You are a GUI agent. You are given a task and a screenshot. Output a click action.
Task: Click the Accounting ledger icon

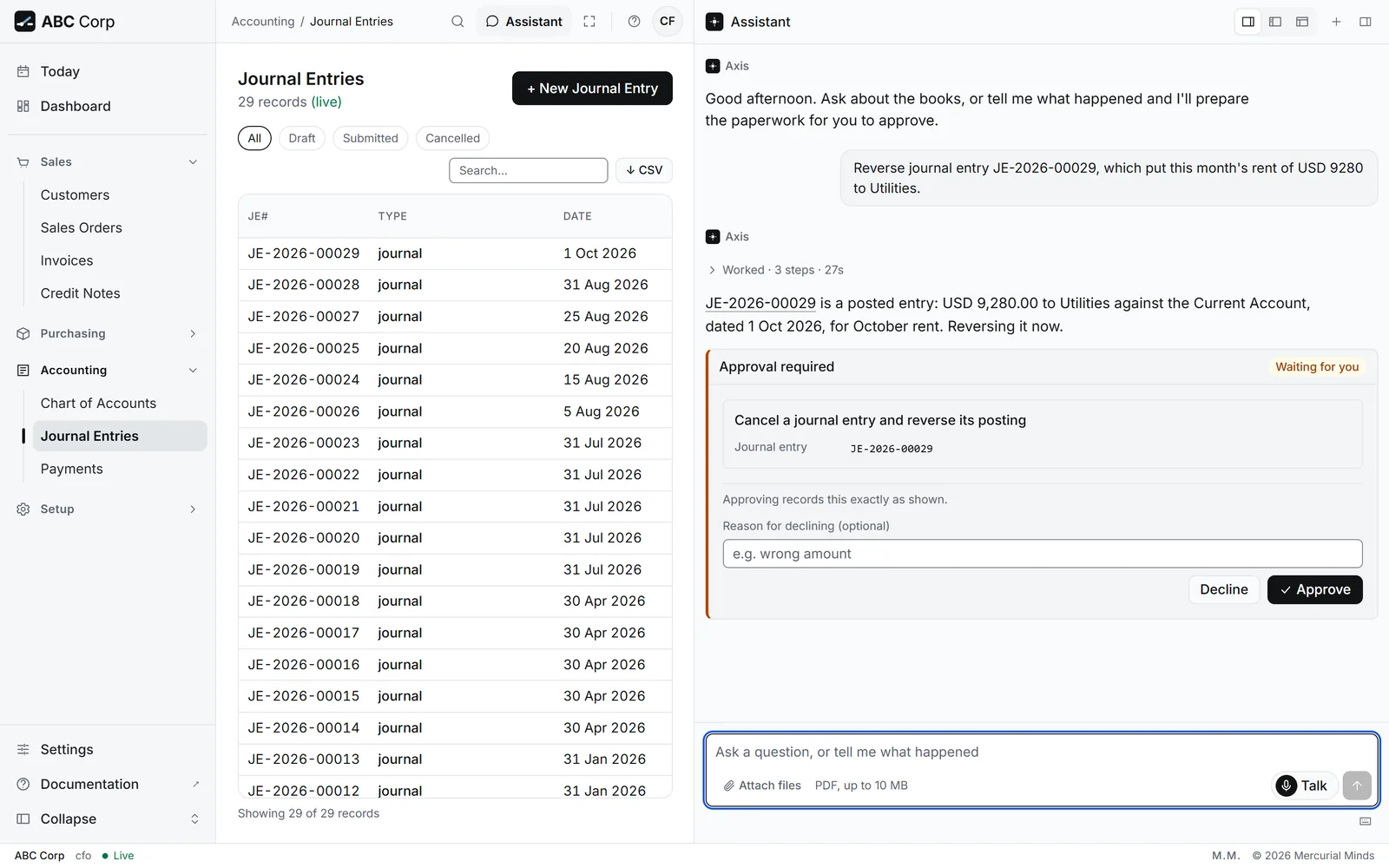[x=23, y=370]
